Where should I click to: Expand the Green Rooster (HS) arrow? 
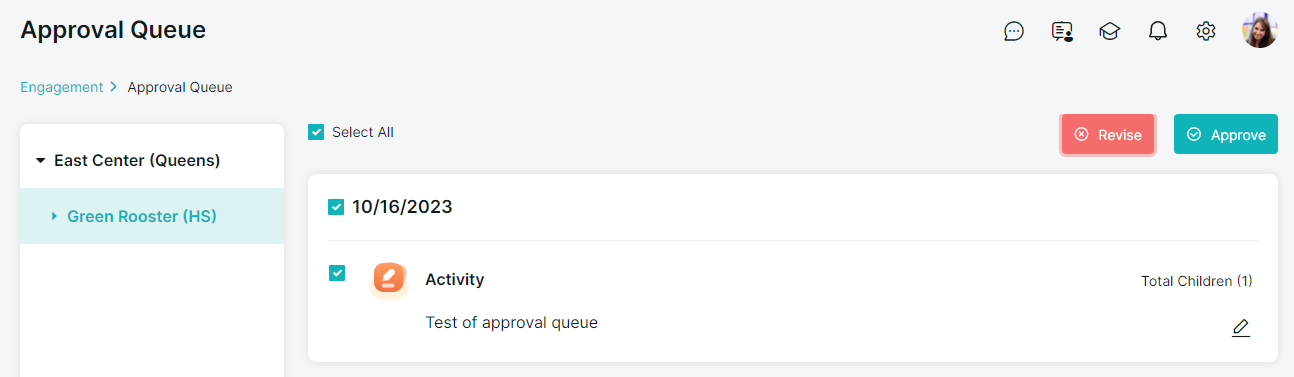[54, 216]
